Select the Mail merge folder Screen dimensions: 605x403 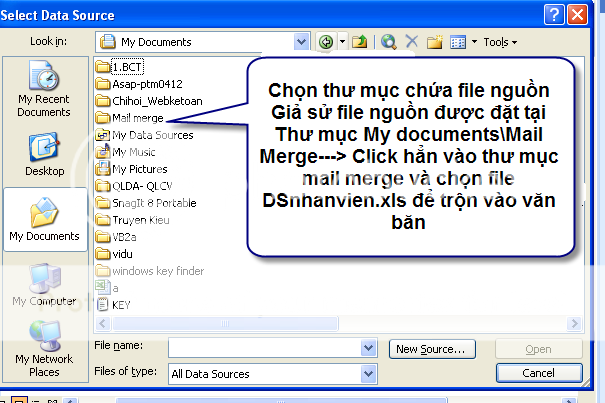(130, 118)
